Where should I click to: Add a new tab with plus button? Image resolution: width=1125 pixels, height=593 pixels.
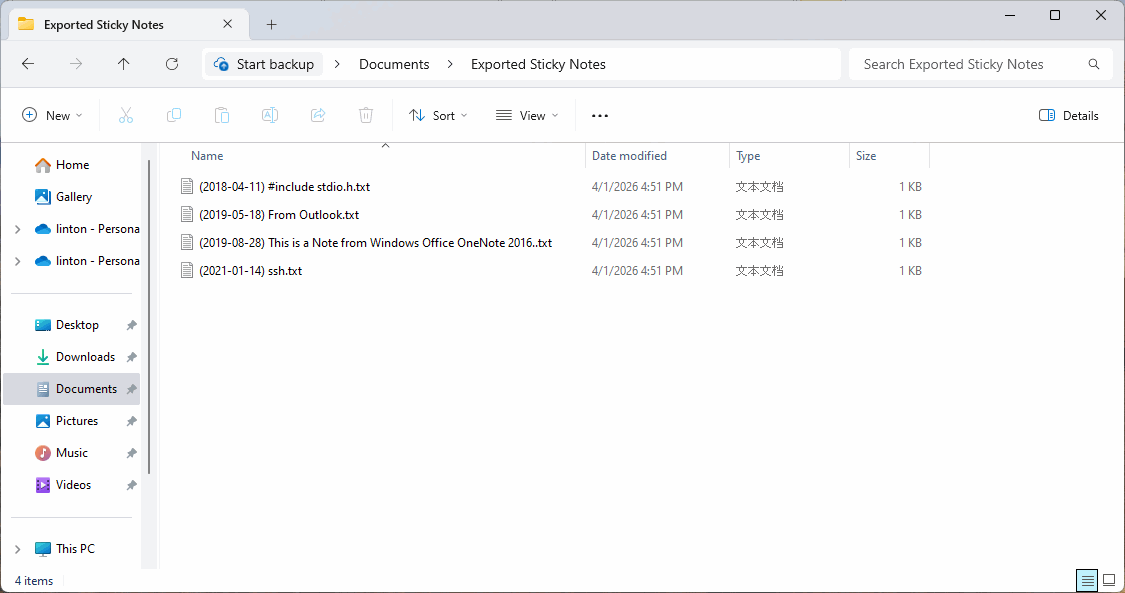(271, 25)
